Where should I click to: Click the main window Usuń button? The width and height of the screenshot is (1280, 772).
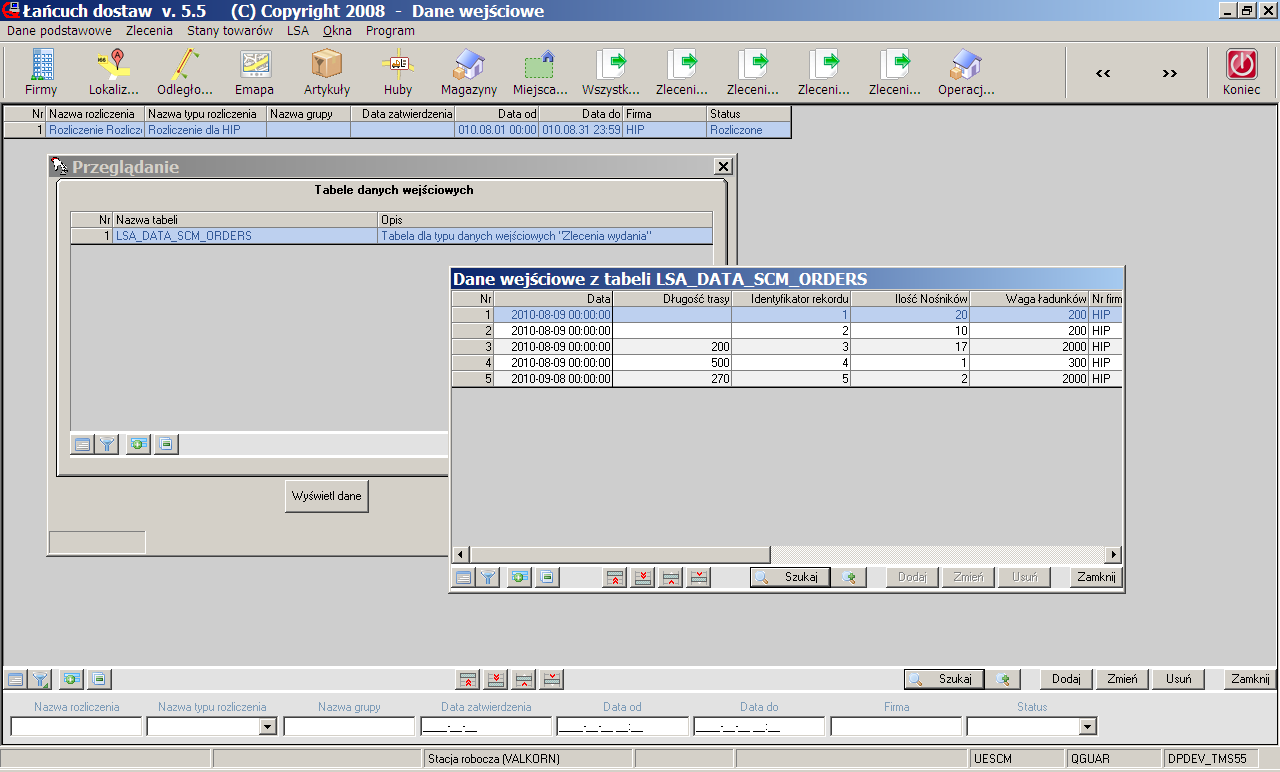click(1178, 679)
